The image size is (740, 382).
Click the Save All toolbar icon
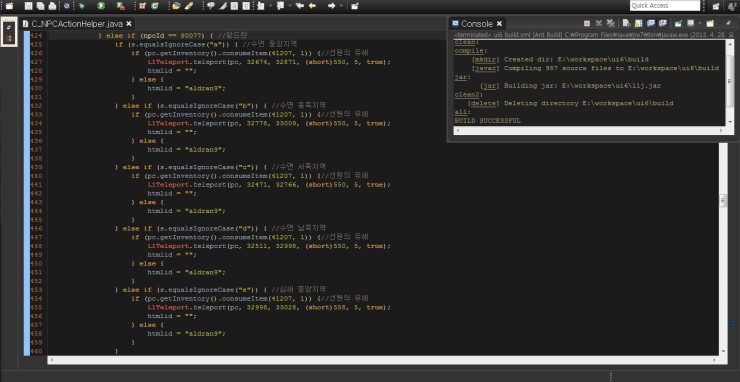(x=41, y=6)
